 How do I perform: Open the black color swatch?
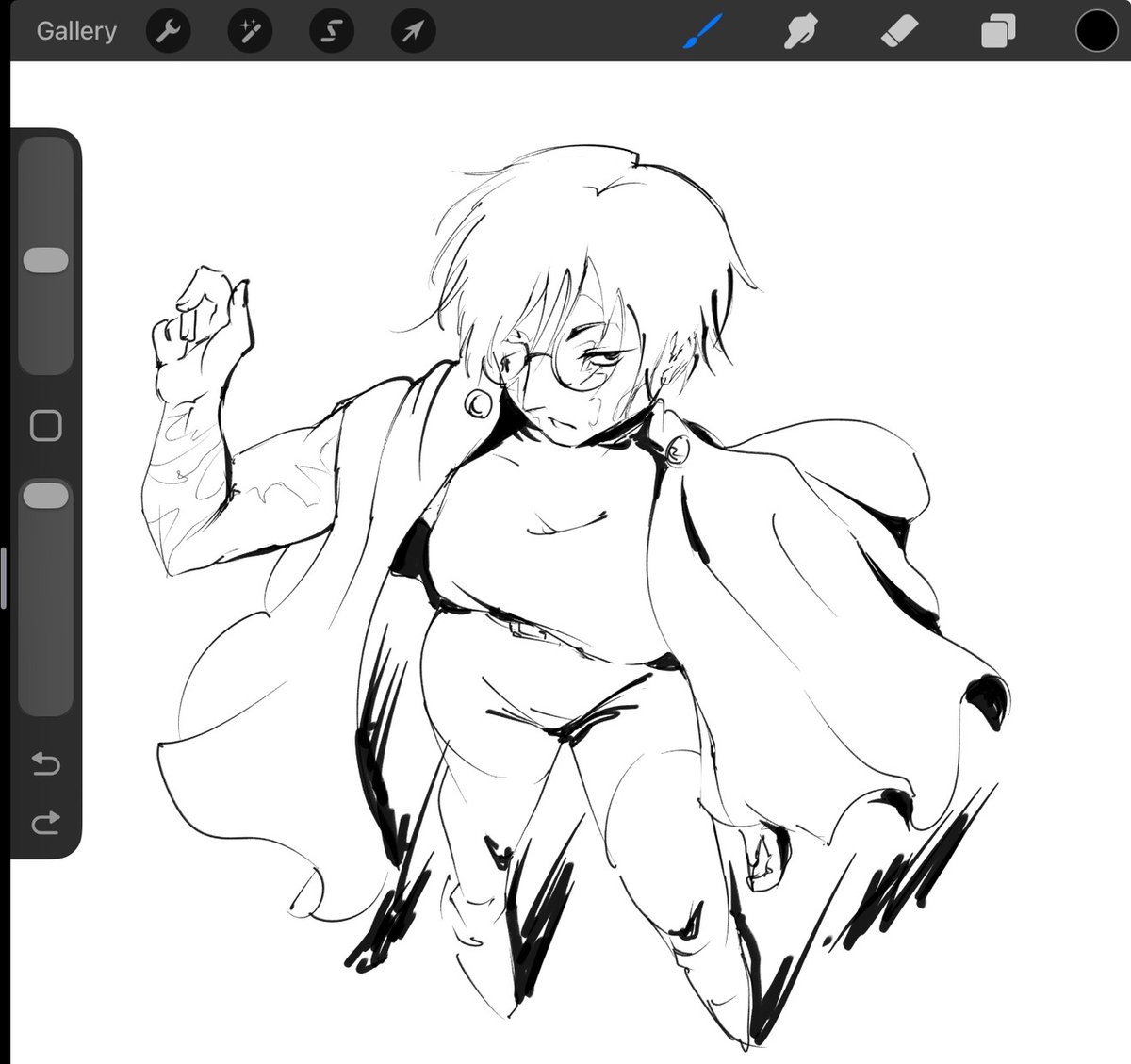click(x=1097, y=31)
